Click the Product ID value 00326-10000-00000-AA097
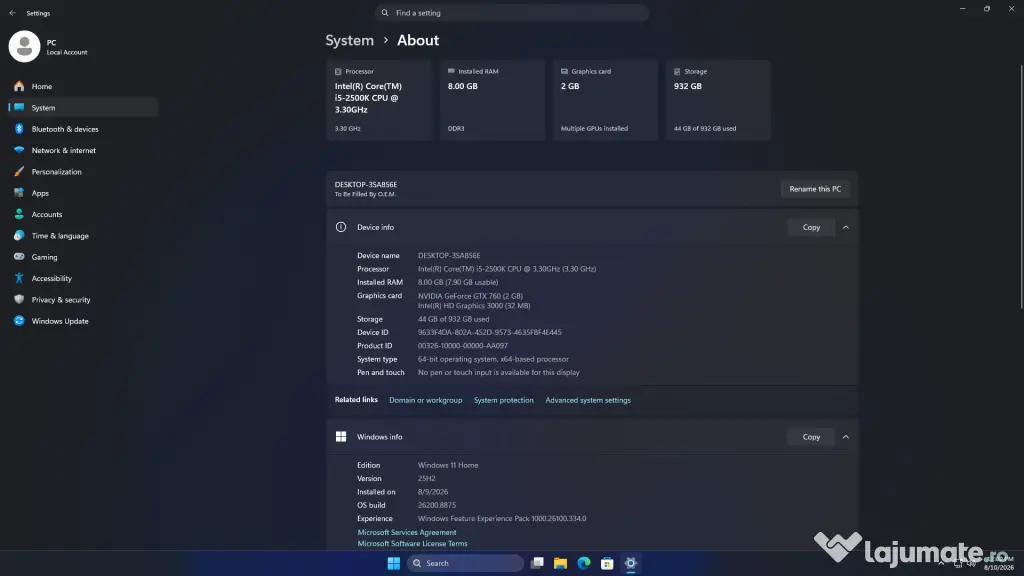 [x=462, y=346]
